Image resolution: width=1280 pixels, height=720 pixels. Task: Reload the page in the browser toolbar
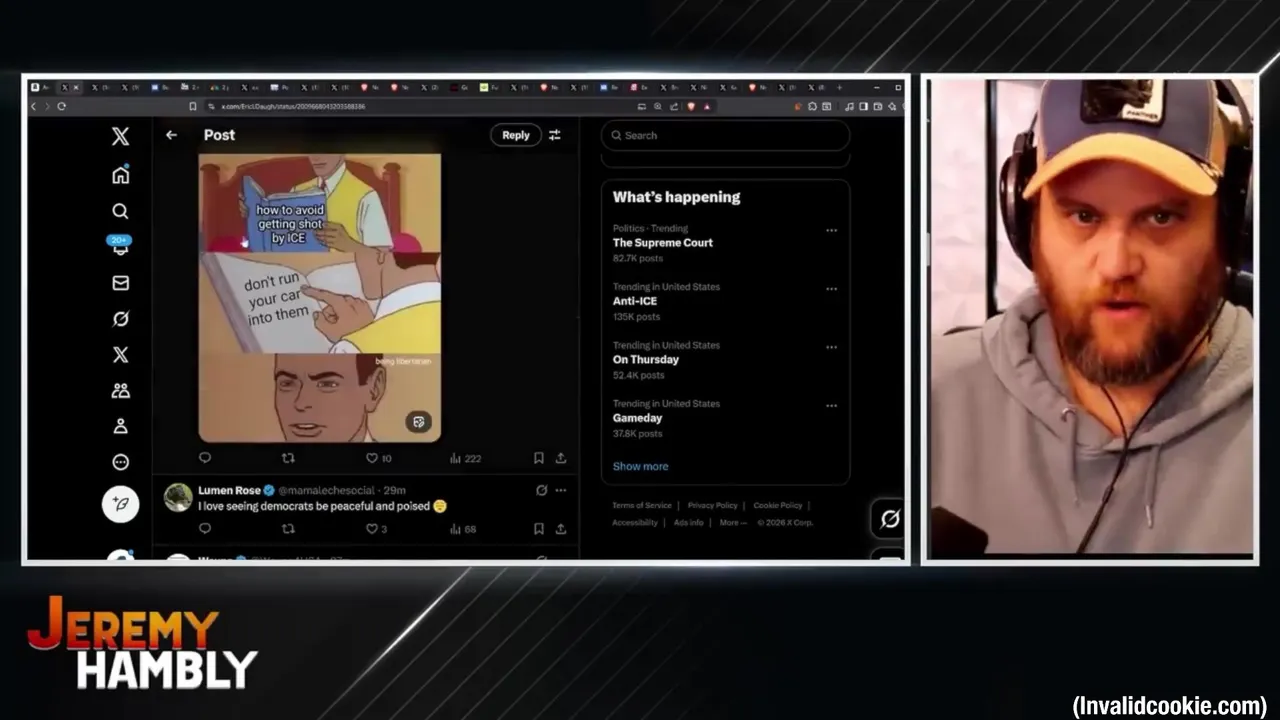(x=62, y=106)
